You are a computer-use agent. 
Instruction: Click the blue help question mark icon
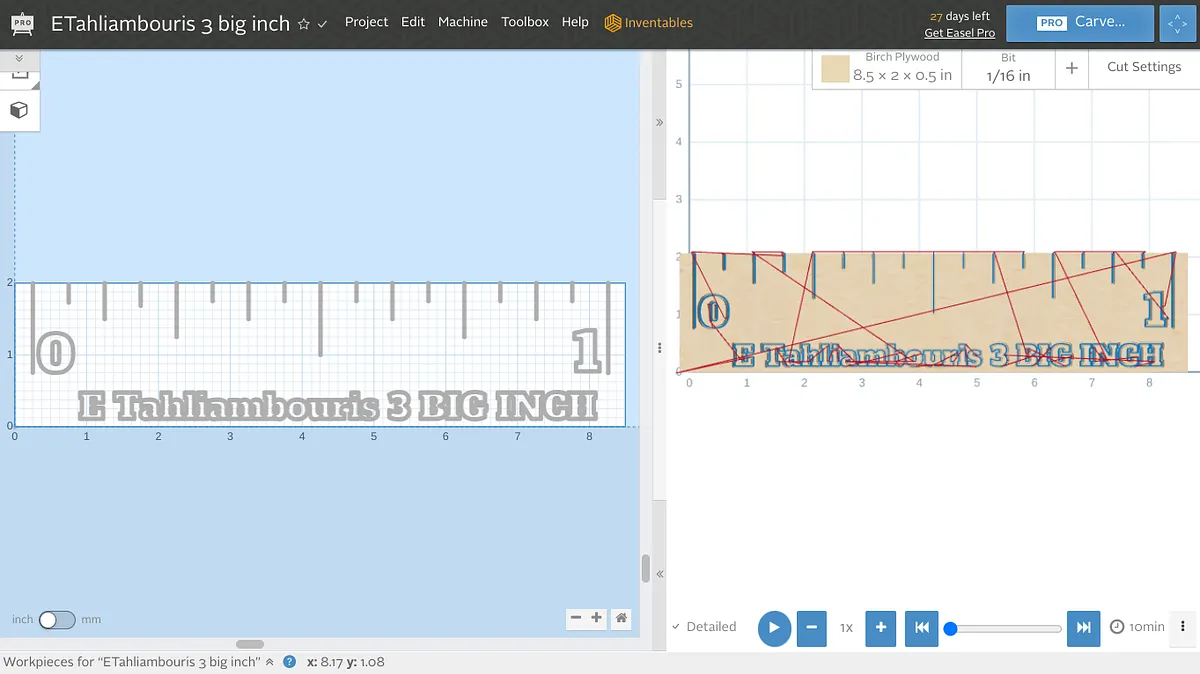(290, 662)
